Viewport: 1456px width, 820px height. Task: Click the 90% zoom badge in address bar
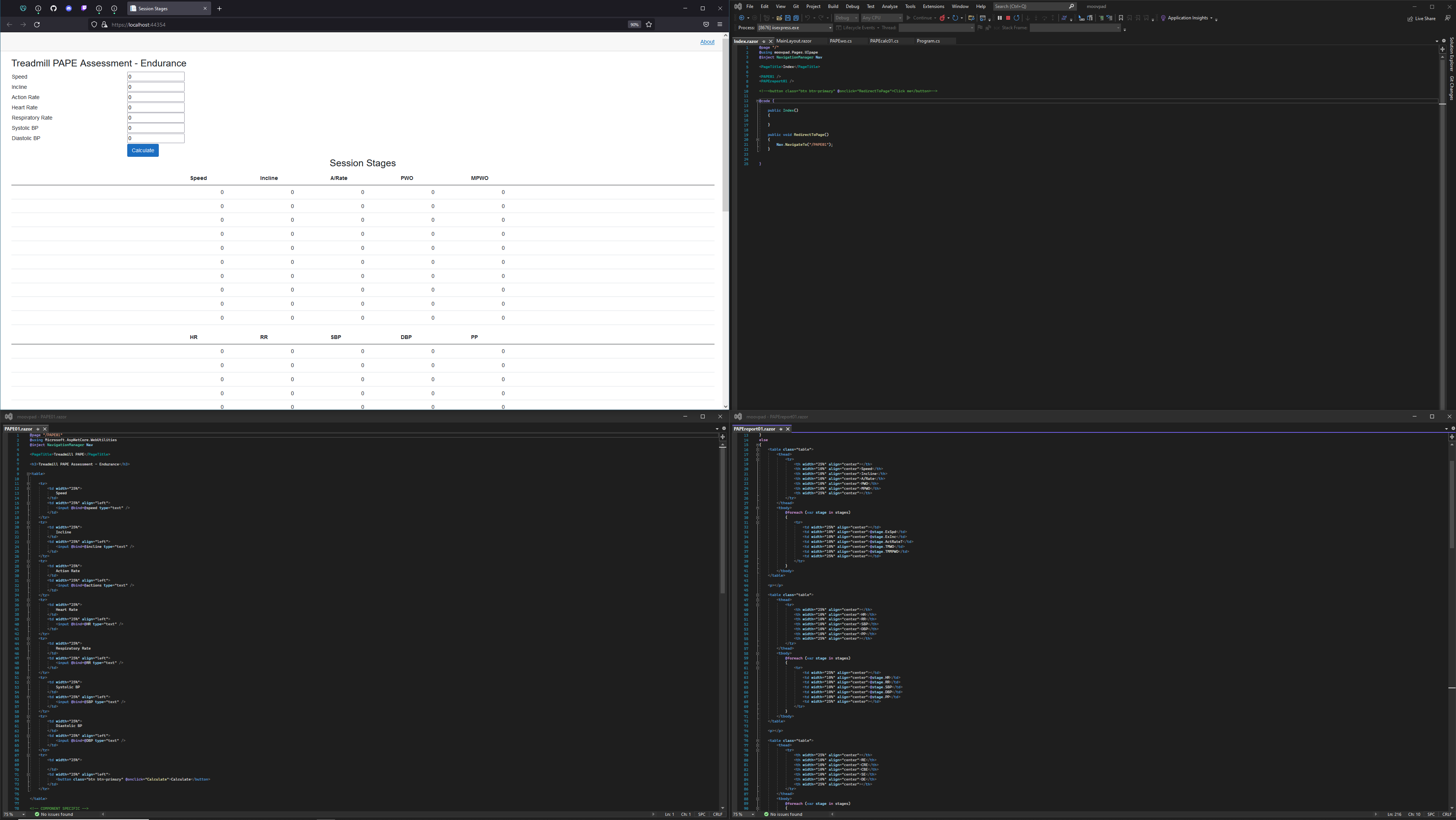pyautogui.click(x=634, y=25)
